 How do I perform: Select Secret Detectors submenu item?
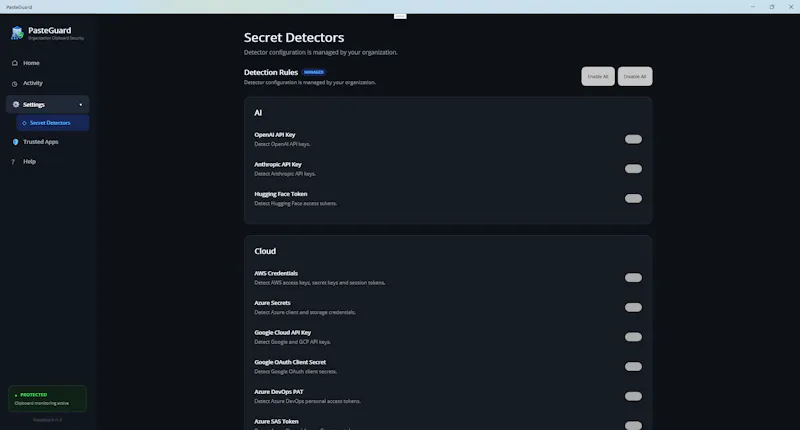tap(53, 123)
